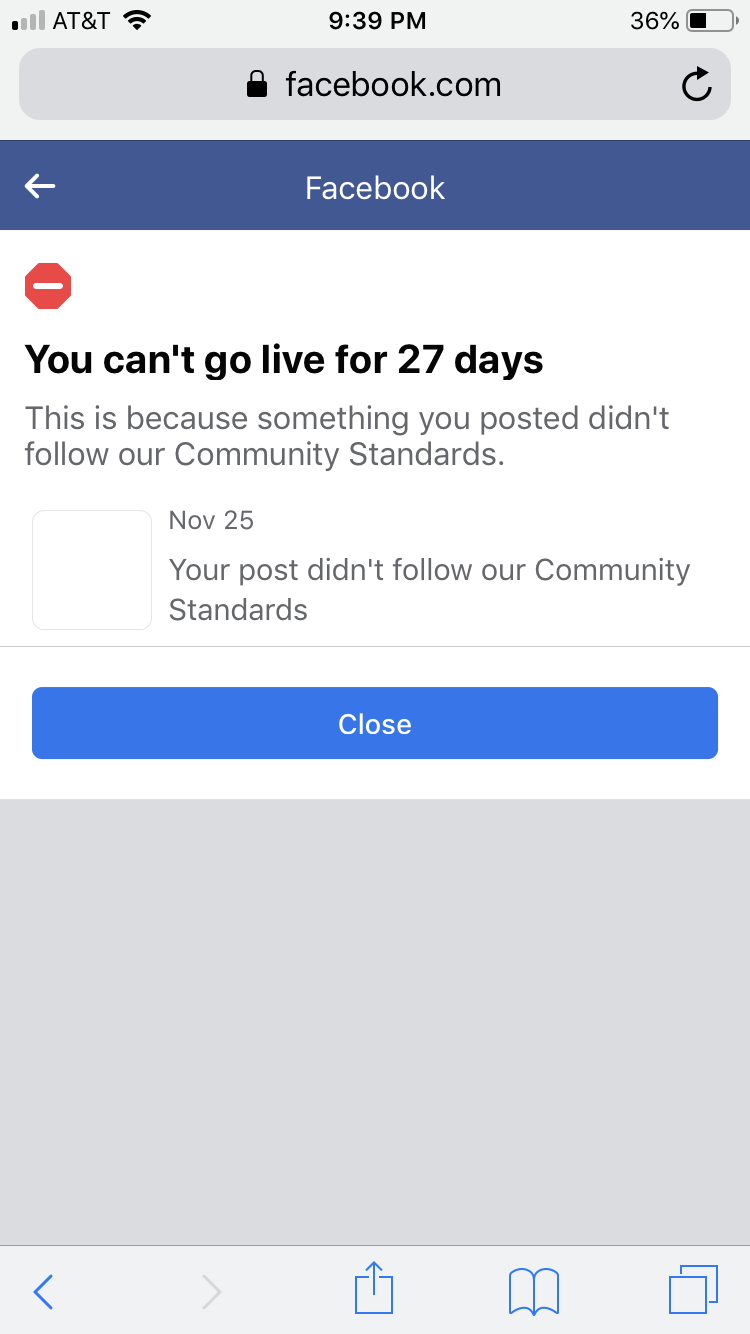Viewport: 750px width, 1334px height.
Task: Tap the Nov 25 post date
Action: click(211, 520)
